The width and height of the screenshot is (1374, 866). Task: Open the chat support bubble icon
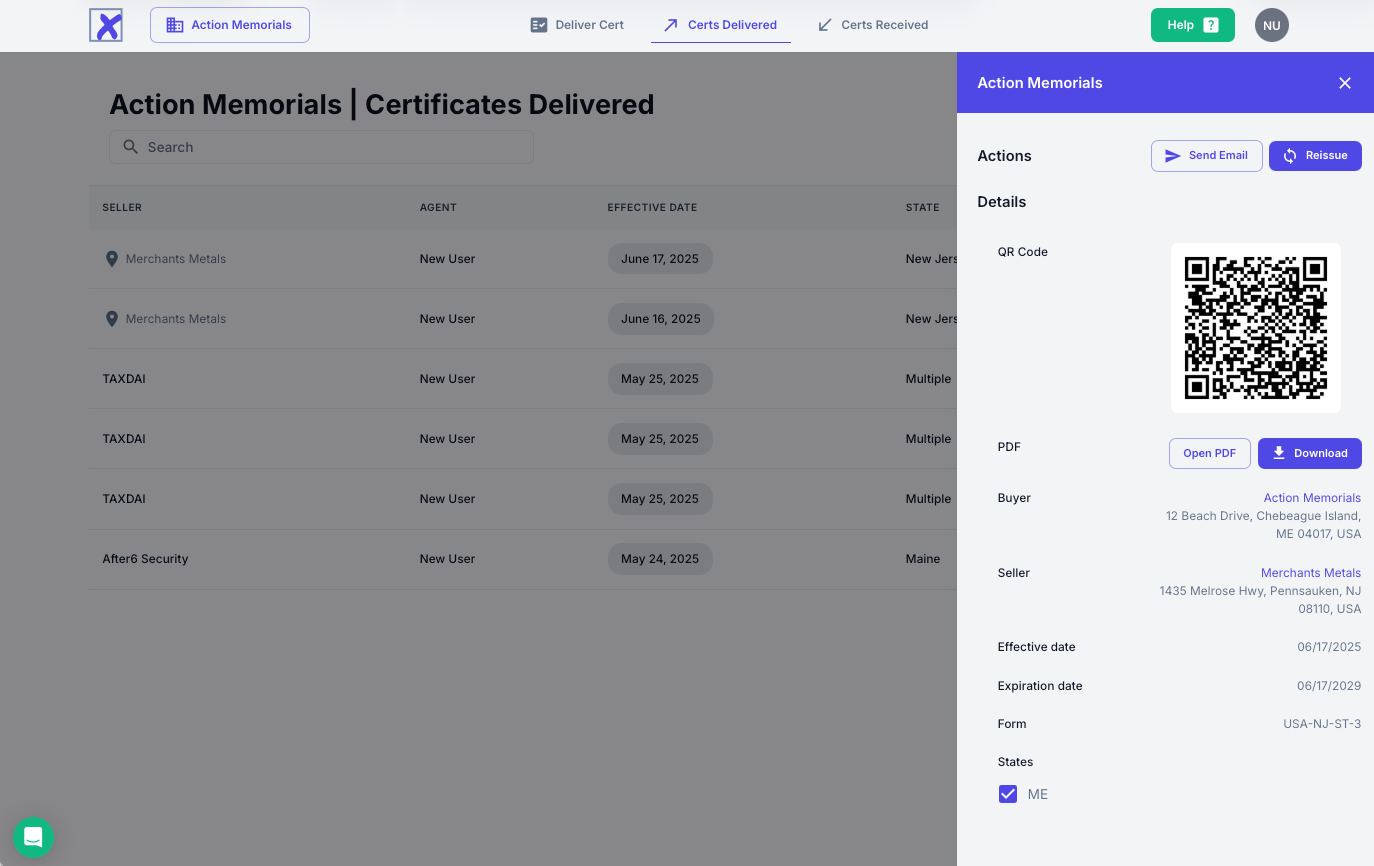click(x=33, y=837)
